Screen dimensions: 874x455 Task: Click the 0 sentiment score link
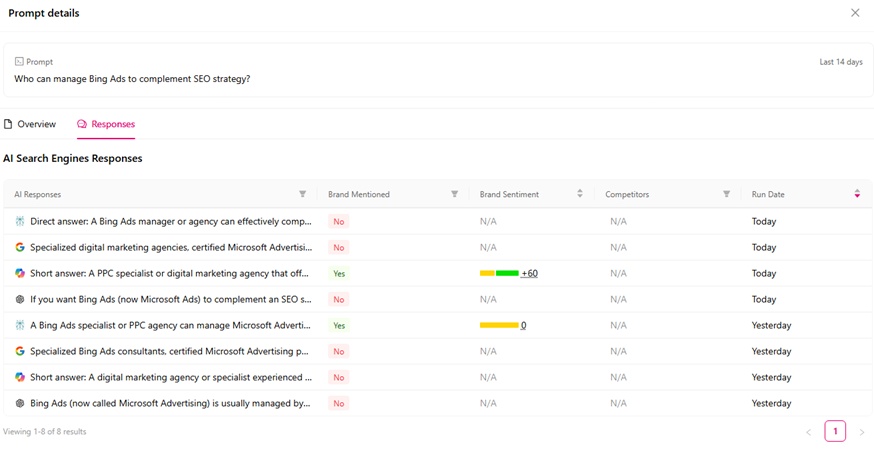tap(523, 325)
